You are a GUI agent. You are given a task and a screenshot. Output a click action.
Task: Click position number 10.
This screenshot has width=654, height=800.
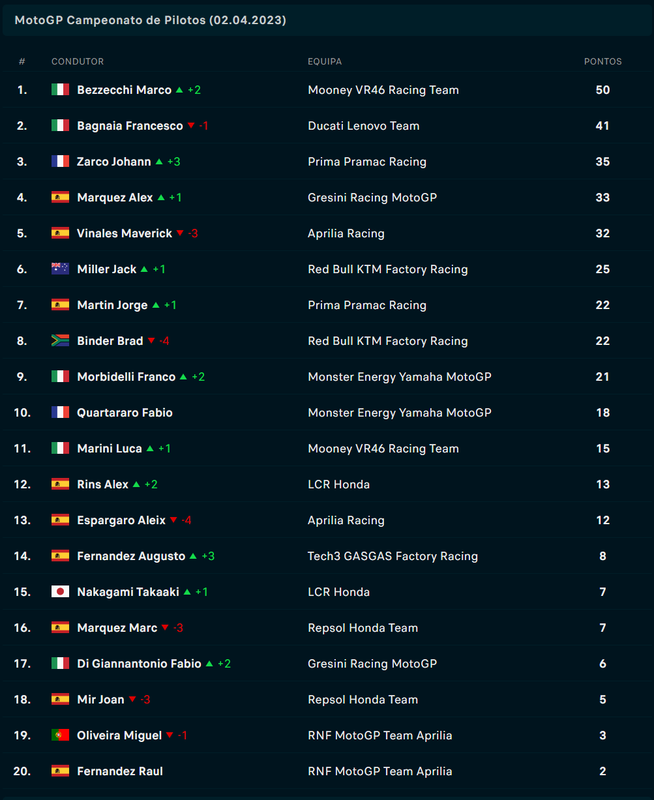pos(22,412)
